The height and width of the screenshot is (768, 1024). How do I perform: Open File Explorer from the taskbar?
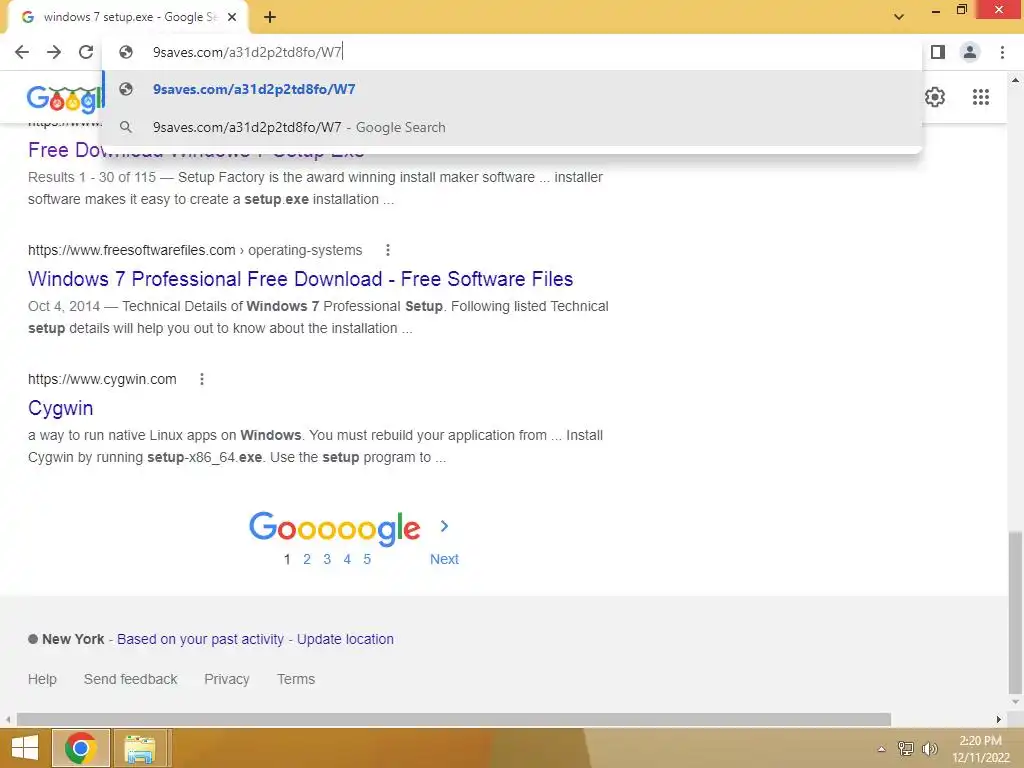[140, 748]
